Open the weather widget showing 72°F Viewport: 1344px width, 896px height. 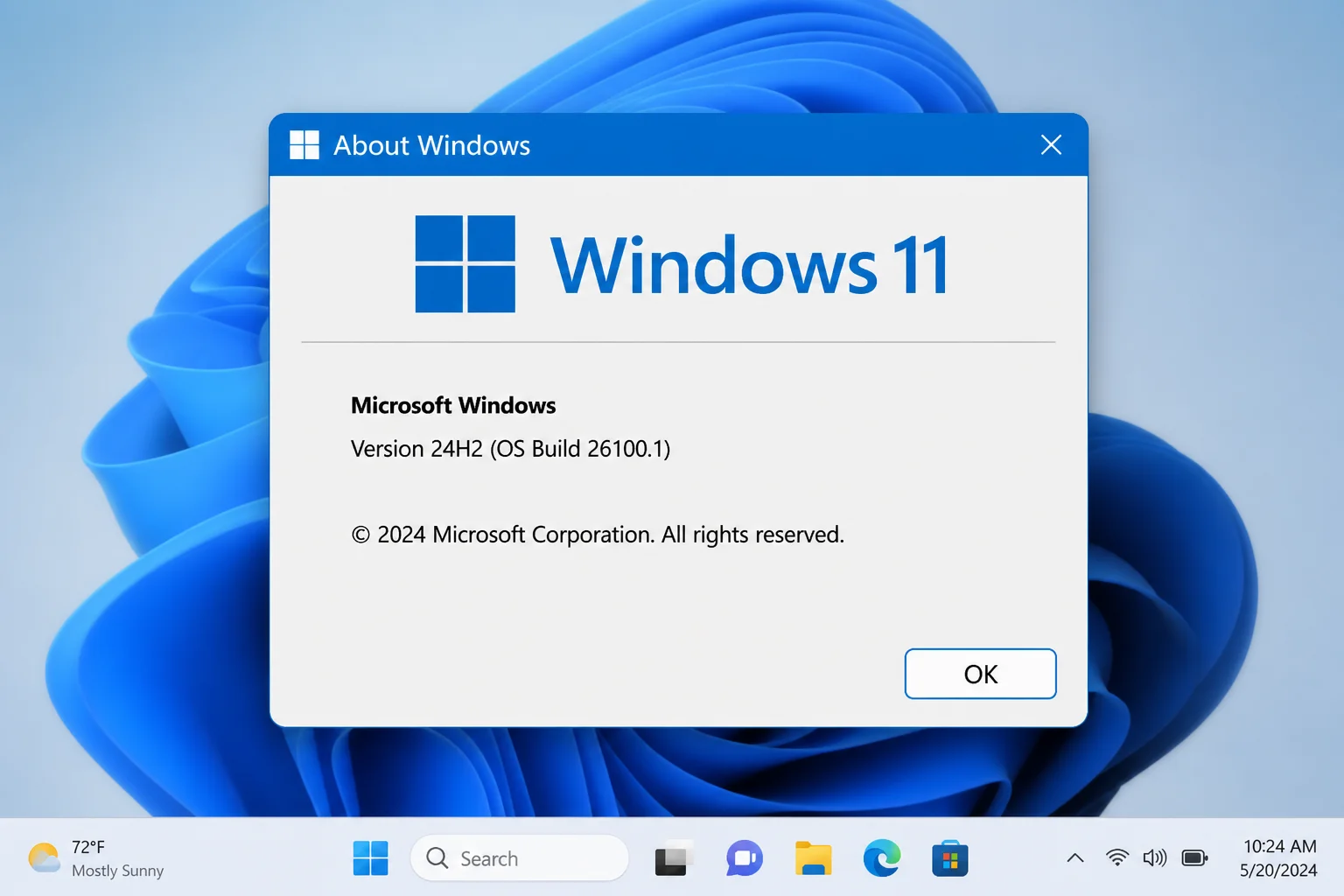[96, 858]
